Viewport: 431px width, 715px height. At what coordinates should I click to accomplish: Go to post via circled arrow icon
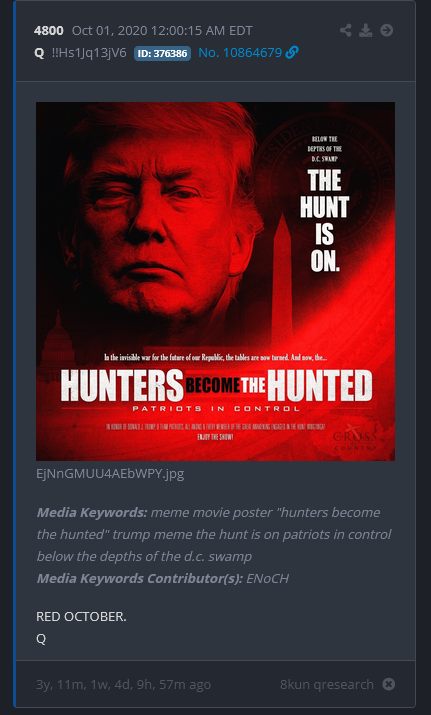(x=387, y=31)
